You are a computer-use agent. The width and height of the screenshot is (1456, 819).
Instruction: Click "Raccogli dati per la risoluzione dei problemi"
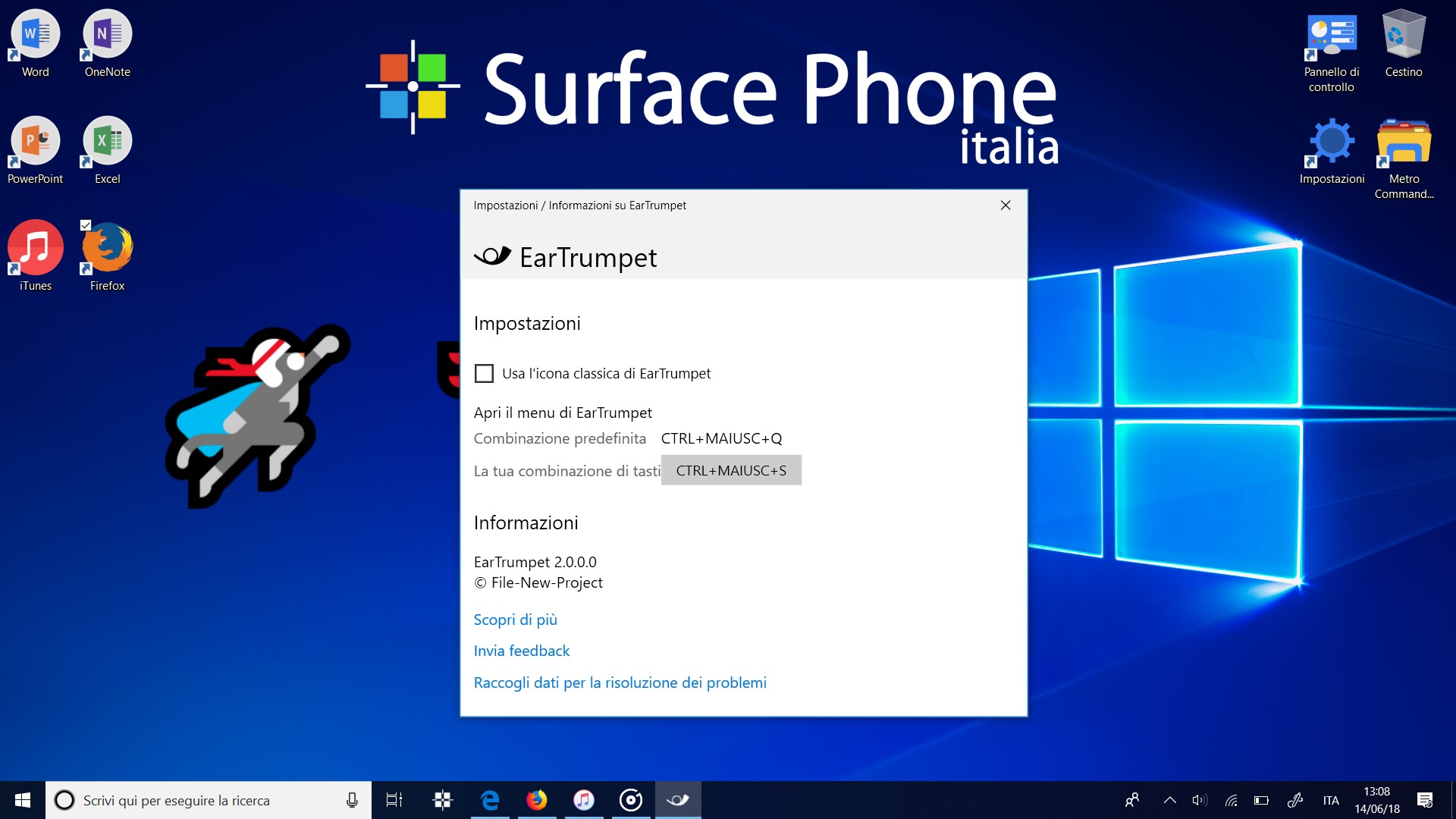[x=620, y=682]
